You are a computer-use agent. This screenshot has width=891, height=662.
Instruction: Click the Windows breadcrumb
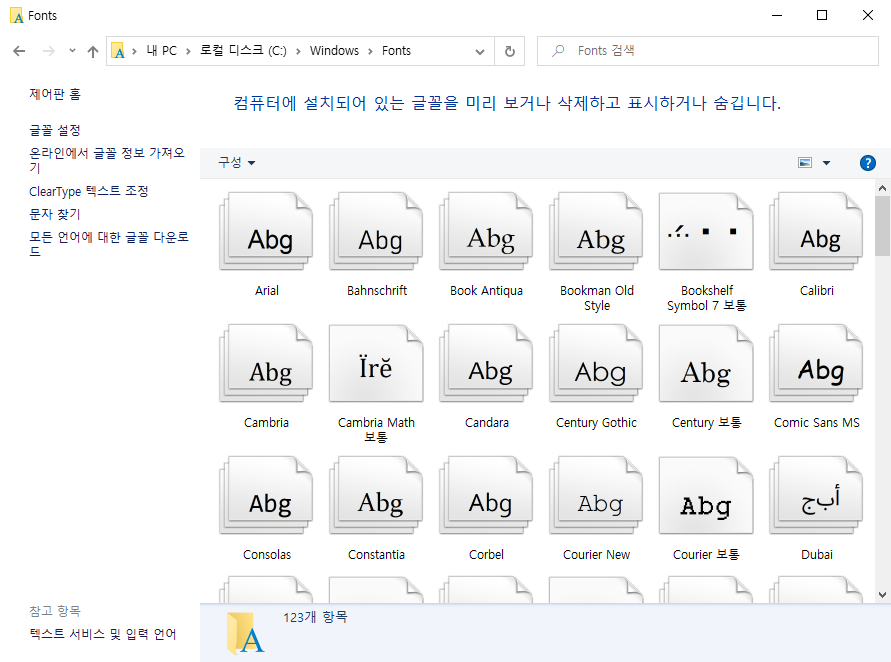[334, 51]
